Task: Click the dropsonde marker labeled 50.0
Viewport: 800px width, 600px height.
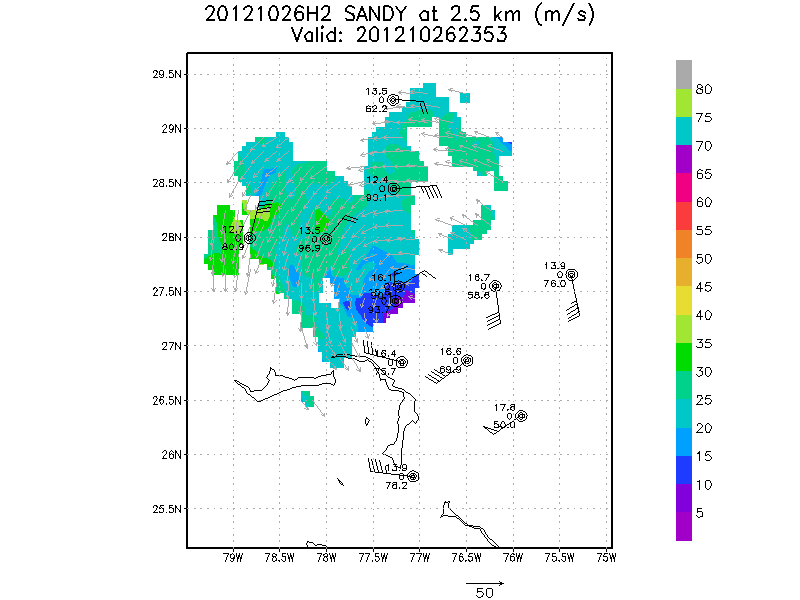Action: [x=521, y=416]
